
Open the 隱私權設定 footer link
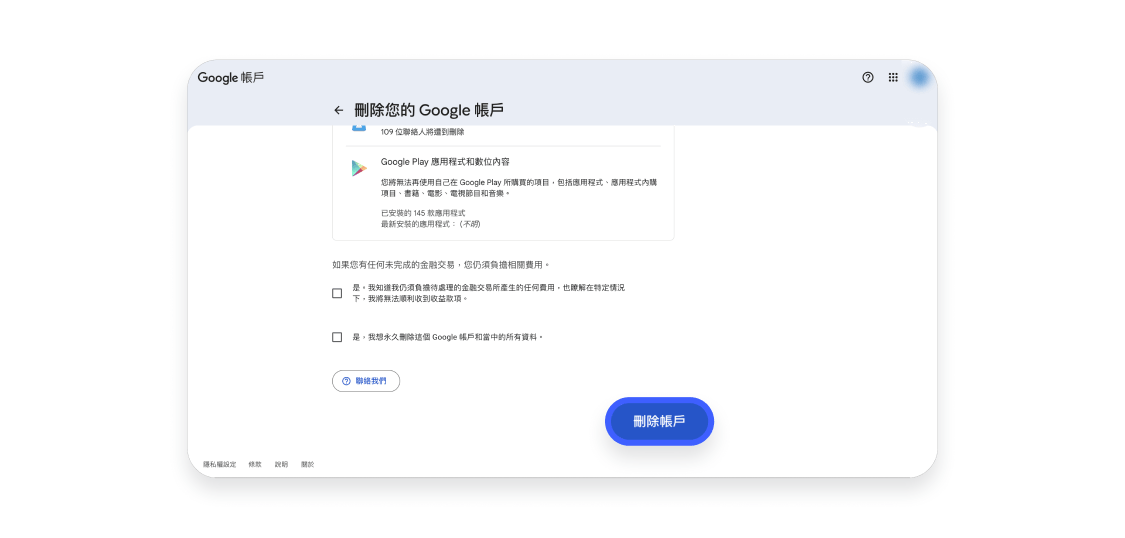pos(220,464)
